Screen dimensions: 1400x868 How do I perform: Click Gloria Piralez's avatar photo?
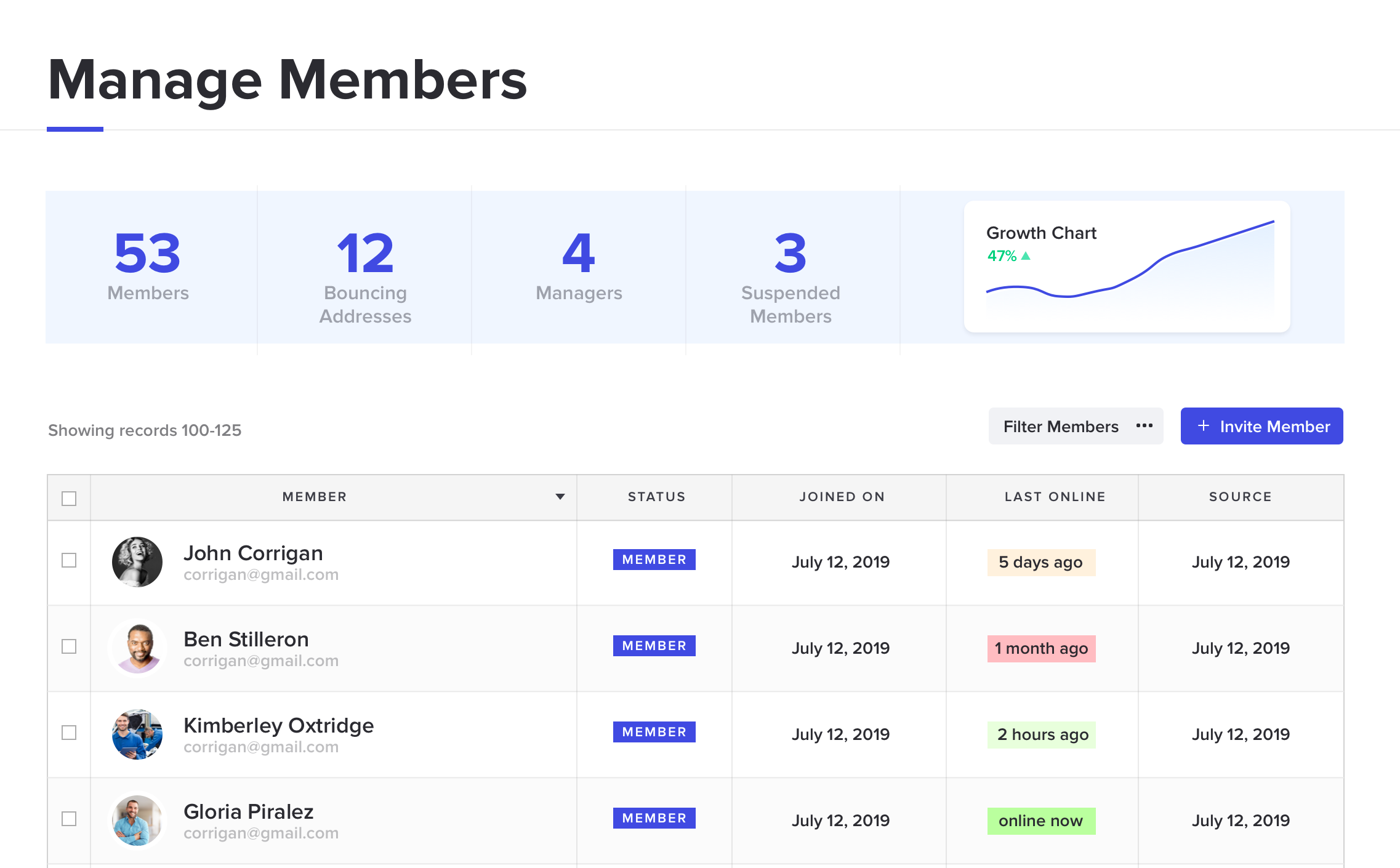pos(137,820)
